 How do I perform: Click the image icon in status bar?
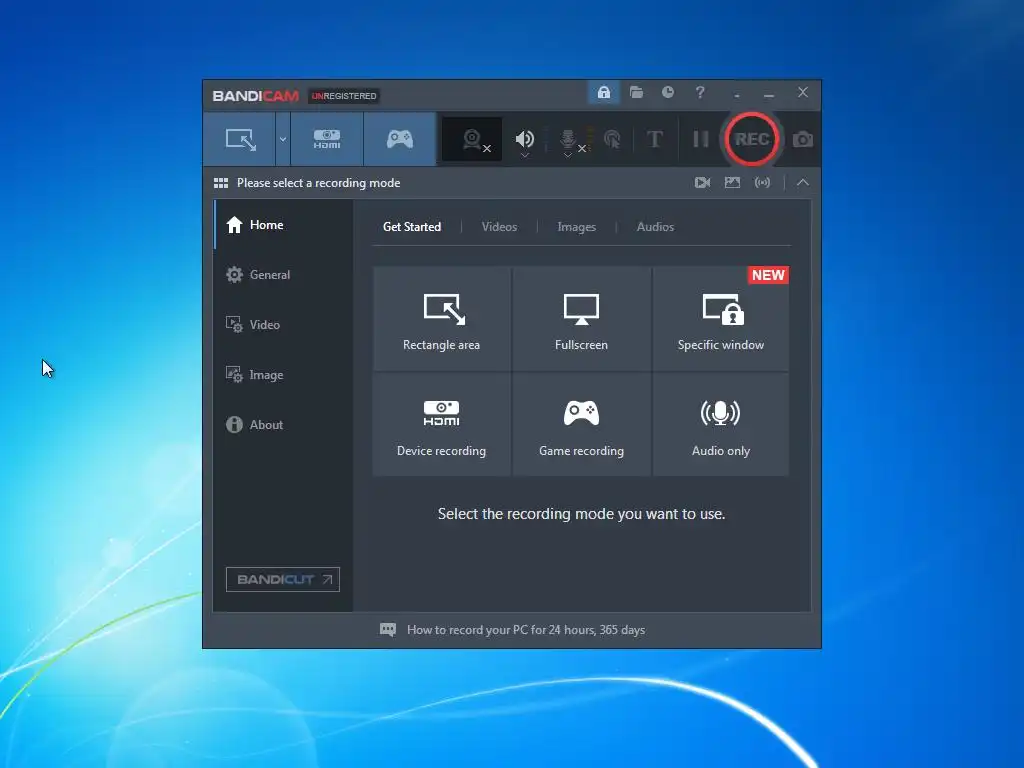[732, 183]
